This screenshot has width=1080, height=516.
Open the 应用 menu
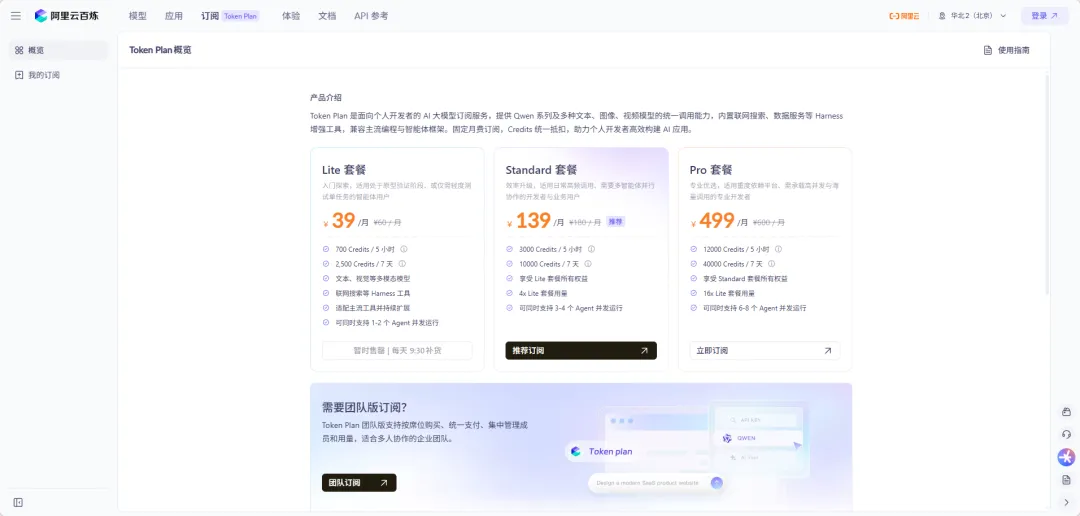pos(174,16)
